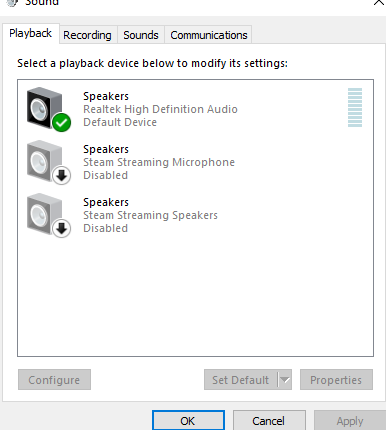Click the green default device checkmark badge
The image size is (386, 430).
click(x=61, y=122)
